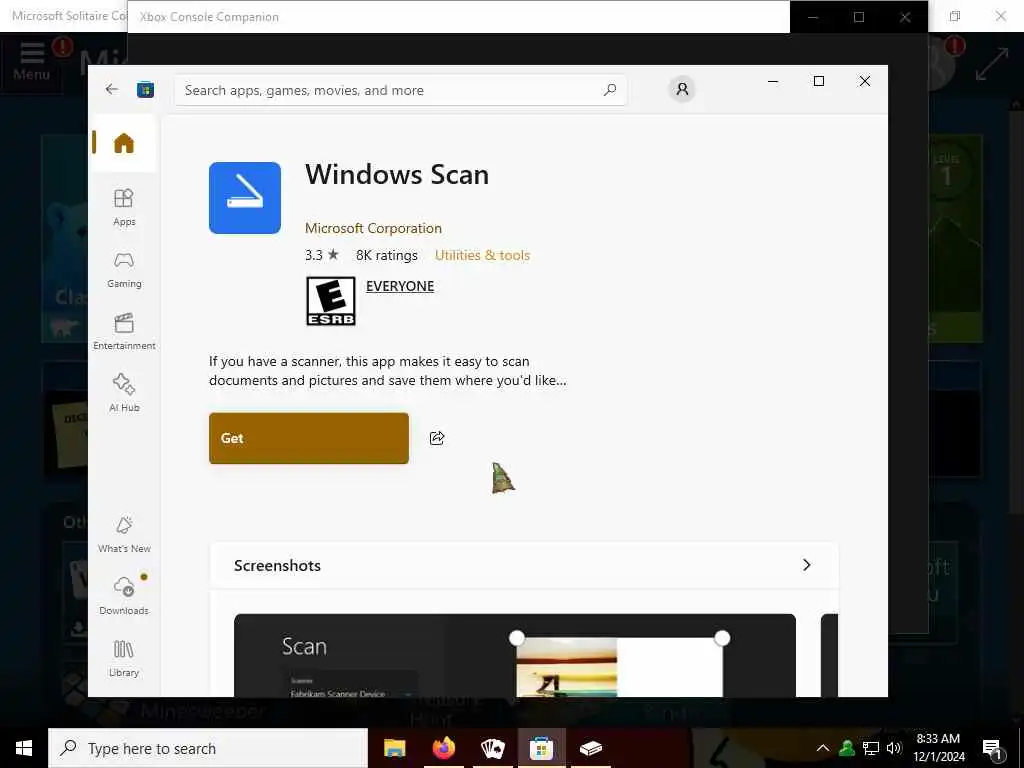Open AI Hub in the sidebar
Image resolution: width=1024 pixels, height=768 pixels.
point(123,393)
